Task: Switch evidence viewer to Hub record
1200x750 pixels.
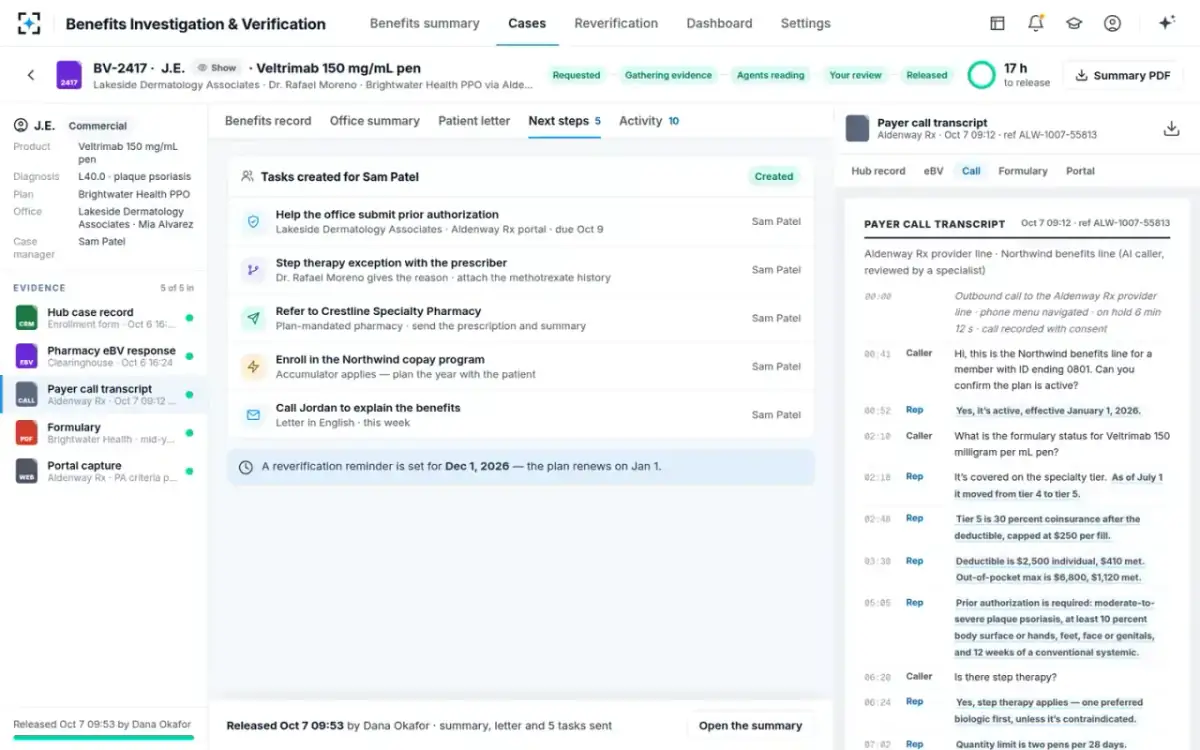Action: click(x=878, y=171)
